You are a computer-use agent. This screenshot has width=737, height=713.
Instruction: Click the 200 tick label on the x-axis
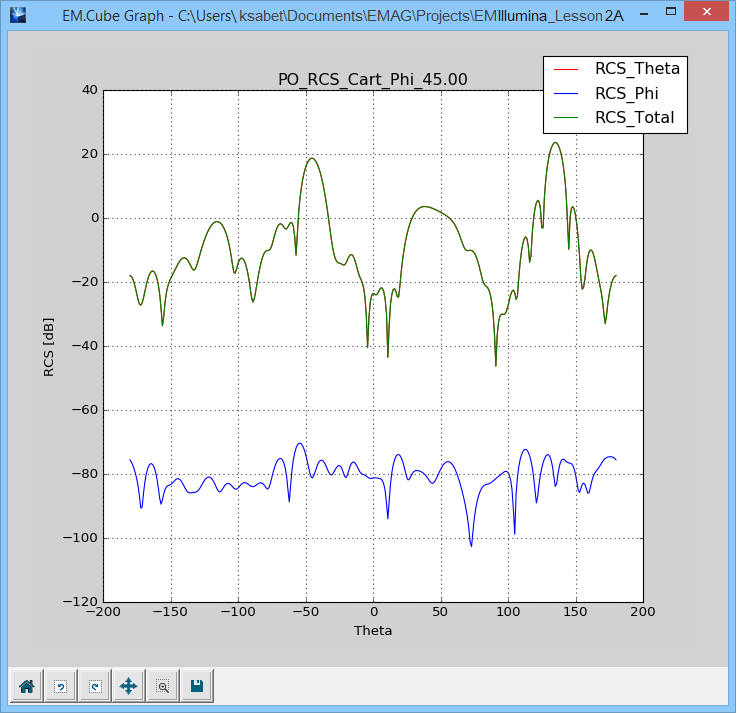(642, 612)
